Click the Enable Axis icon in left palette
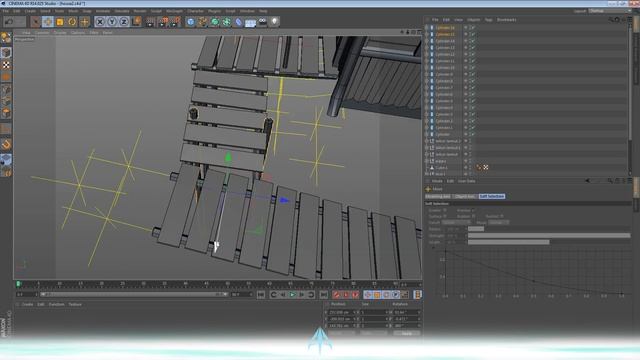 [6, 129]
